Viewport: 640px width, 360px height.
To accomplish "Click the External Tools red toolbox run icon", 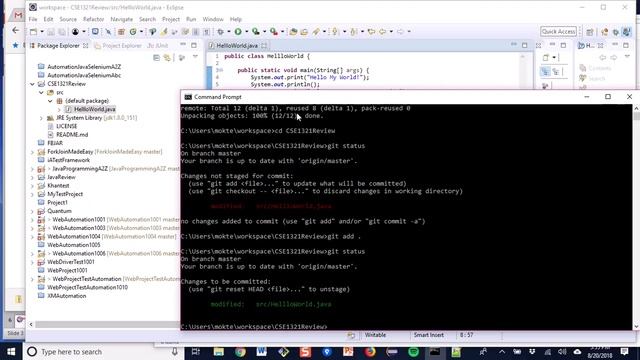I will pos(274,31).
